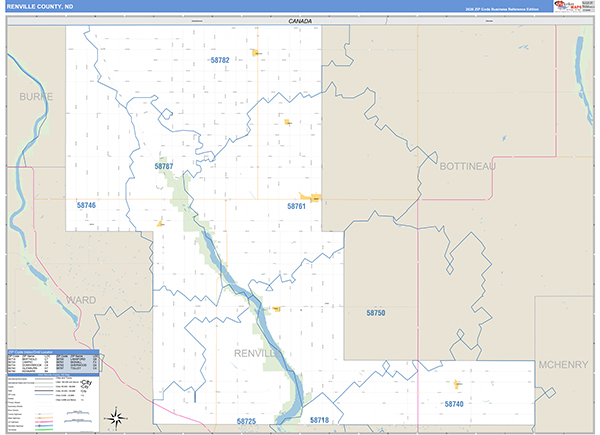Click the 58746 ZIP code label
600x435 pixels.
coord(86,205)
